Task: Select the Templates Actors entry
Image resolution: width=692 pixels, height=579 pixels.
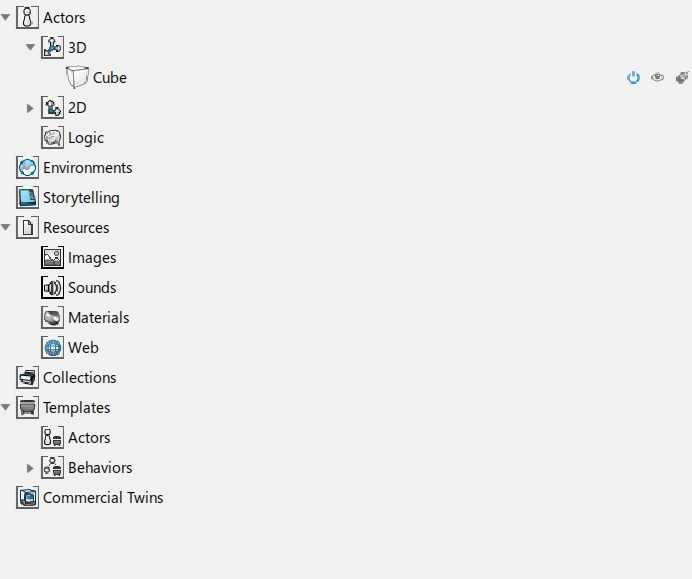Action: (x=89, y=438)
